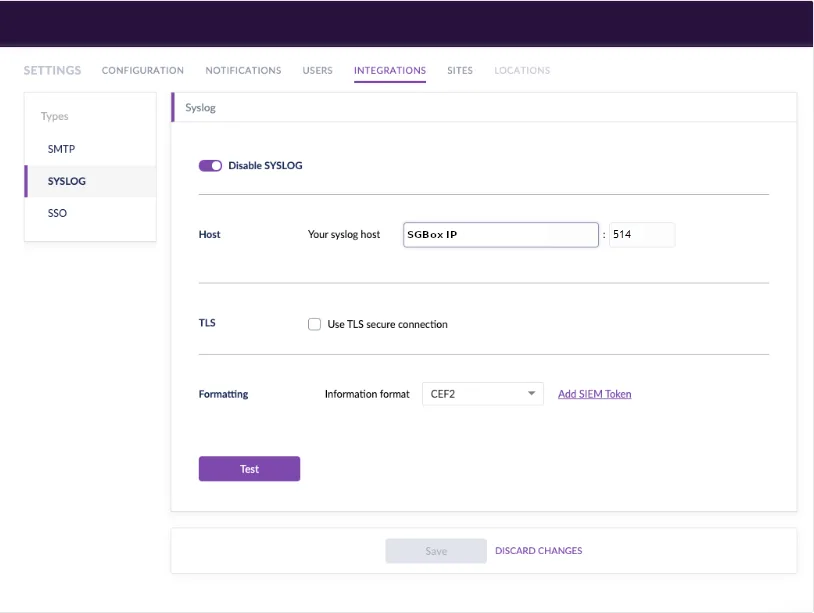
Task: Open SSO integration type
Action: 90,213
